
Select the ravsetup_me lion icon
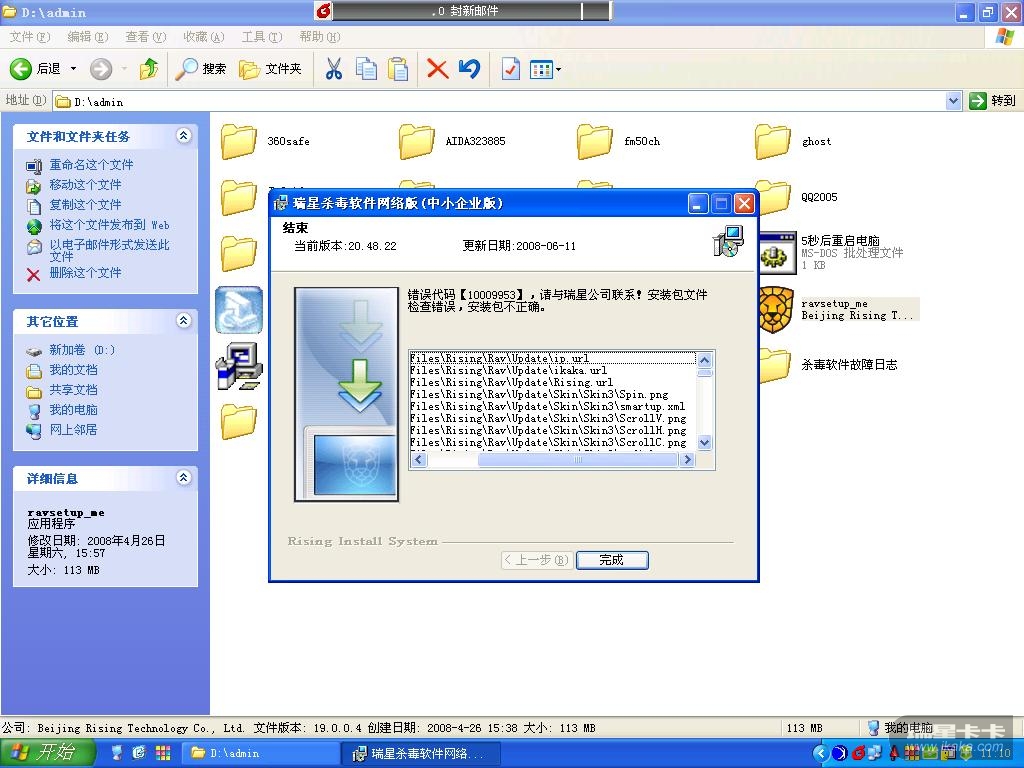tap(776, 309)
